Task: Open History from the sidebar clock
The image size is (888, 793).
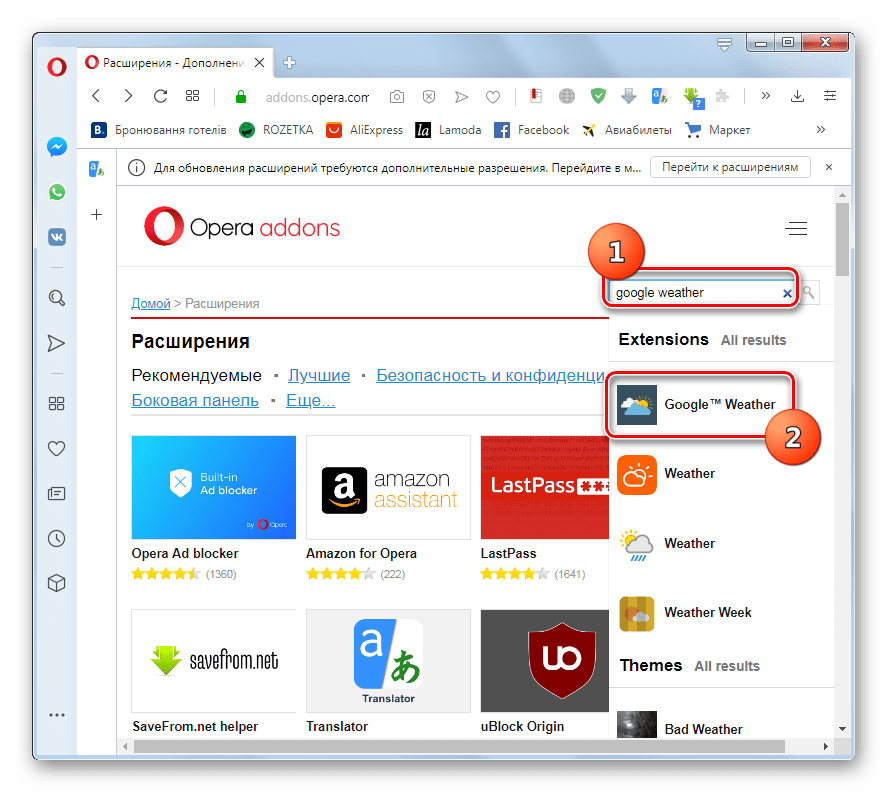Action: click(56, 538)
